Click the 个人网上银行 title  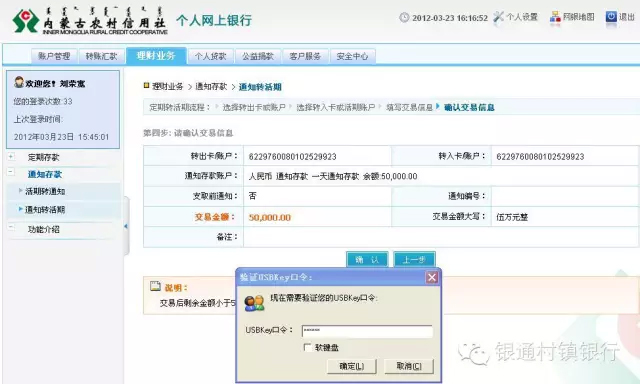tap(214, 20)
